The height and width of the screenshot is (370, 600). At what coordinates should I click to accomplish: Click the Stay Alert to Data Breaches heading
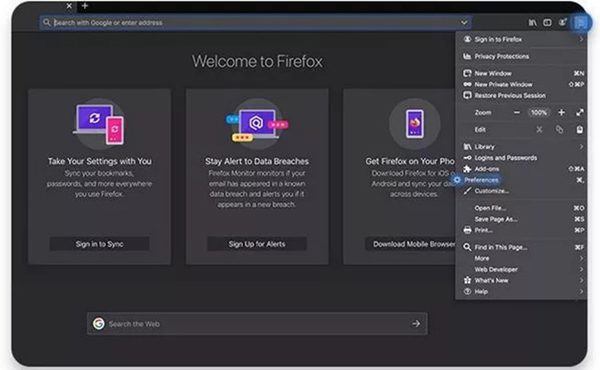tap(257, 161)
